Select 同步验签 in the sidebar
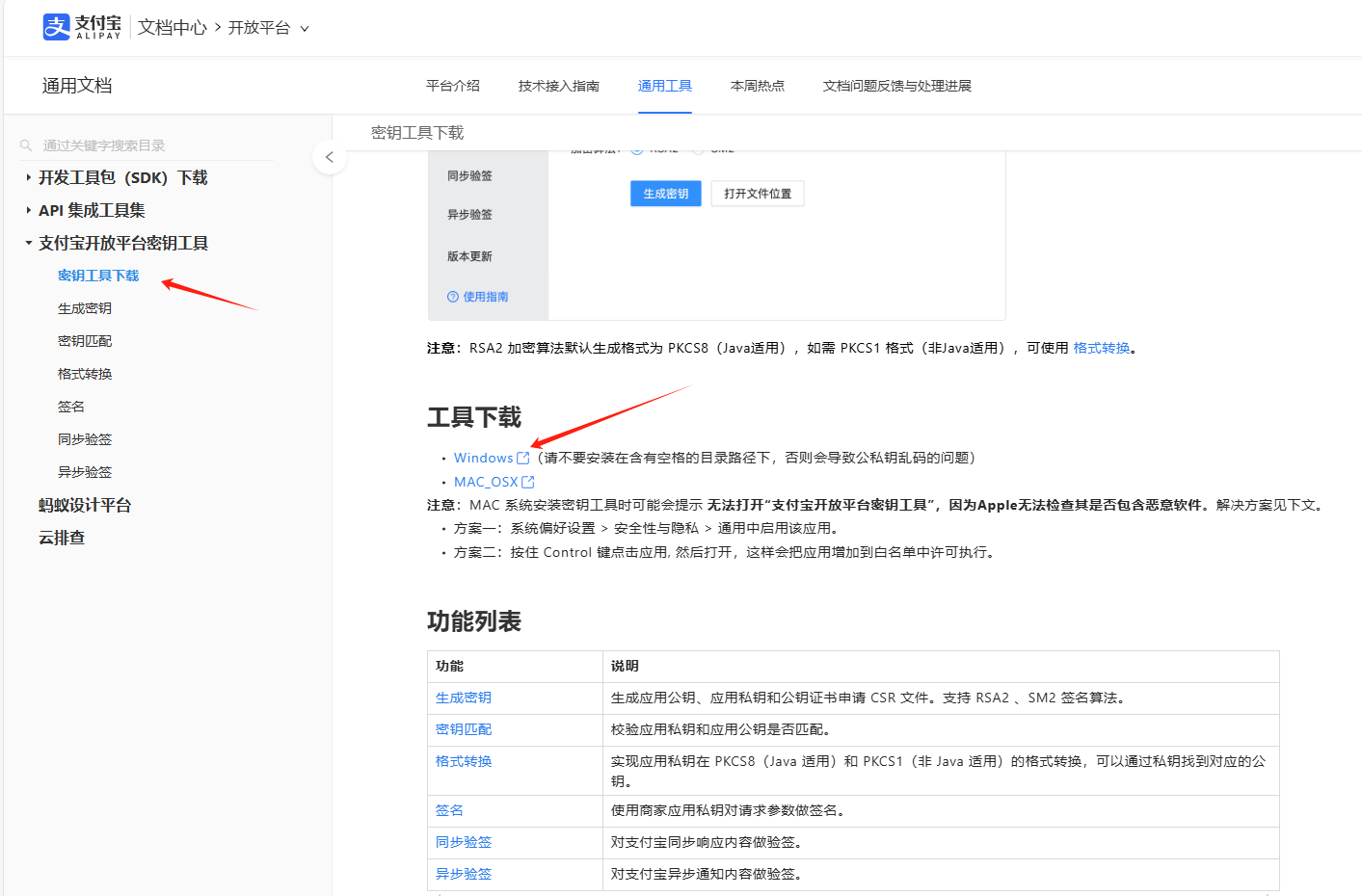This screenshot has height=896, width=1362. tap(85, 439)
